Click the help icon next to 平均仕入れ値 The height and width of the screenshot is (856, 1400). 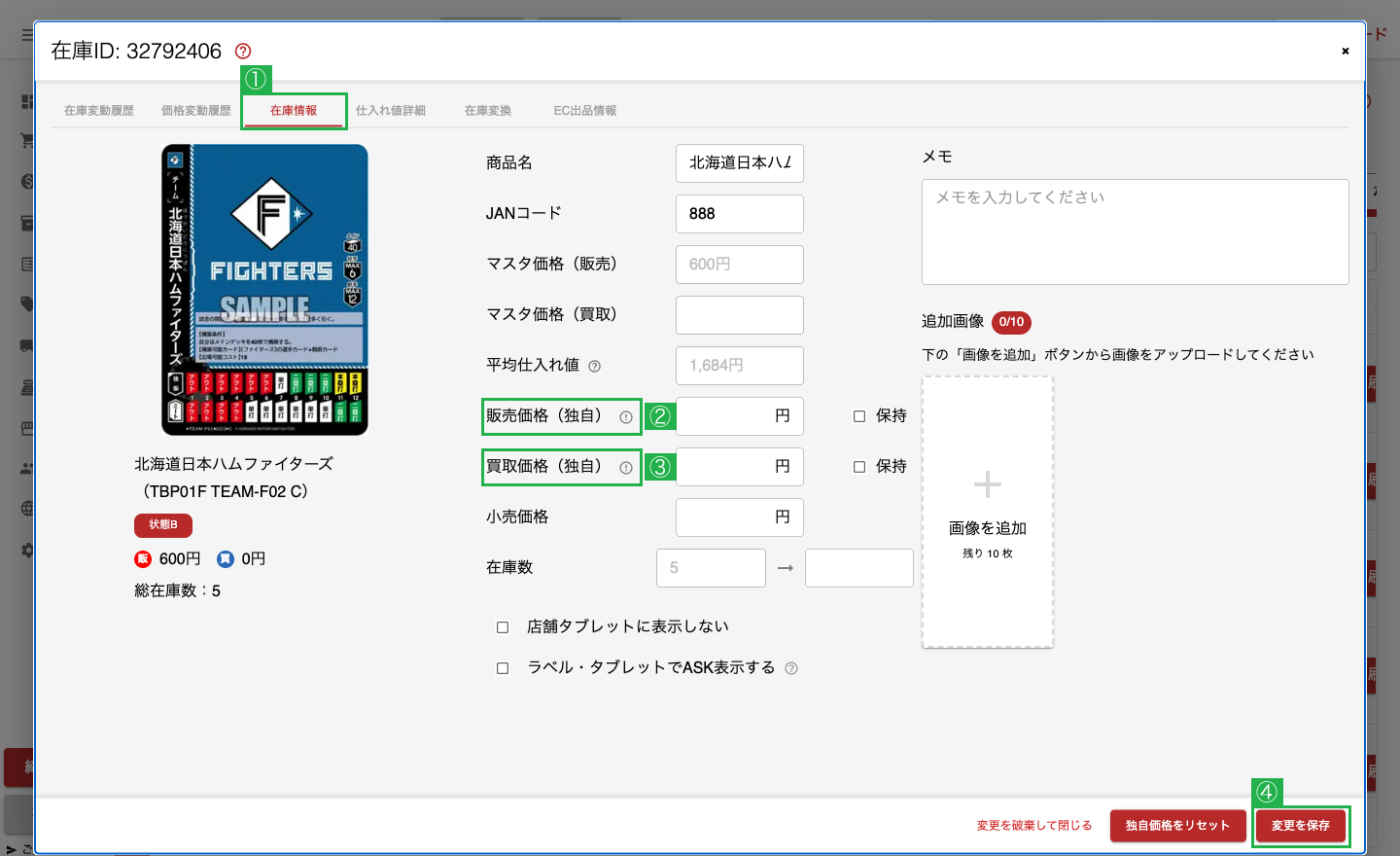(x=595, y=367)
